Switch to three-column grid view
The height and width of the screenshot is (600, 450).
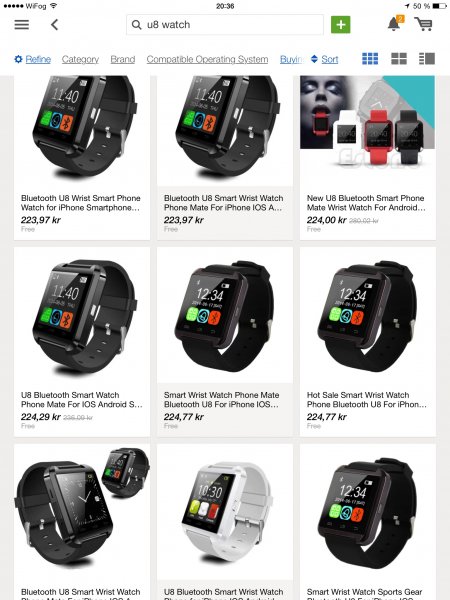tap(370, 59)
